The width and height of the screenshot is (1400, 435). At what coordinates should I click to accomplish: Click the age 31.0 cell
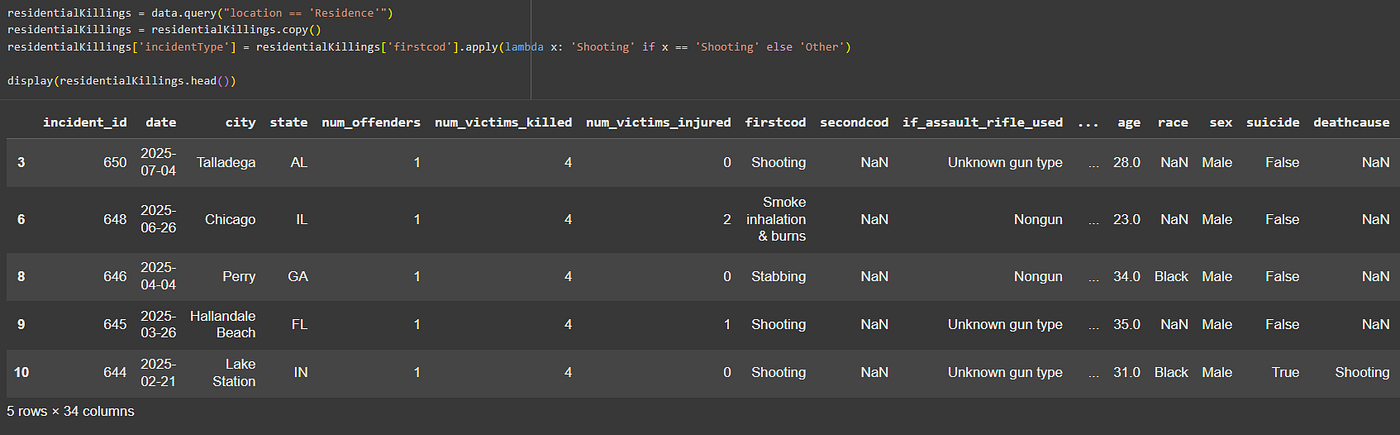(1127, 372)
